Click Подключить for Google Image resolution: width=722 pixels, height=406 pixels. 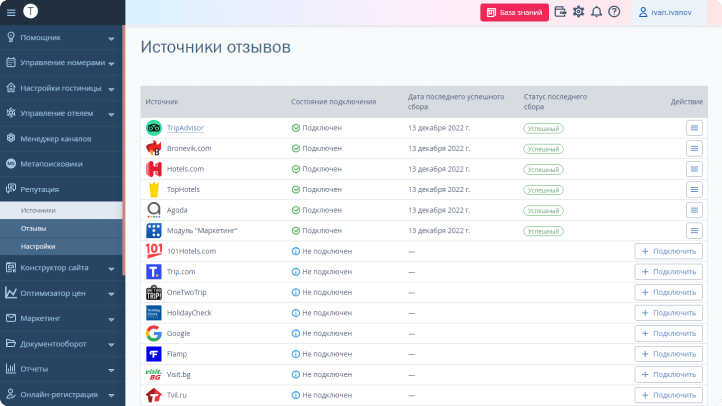[x=669, y=333]
